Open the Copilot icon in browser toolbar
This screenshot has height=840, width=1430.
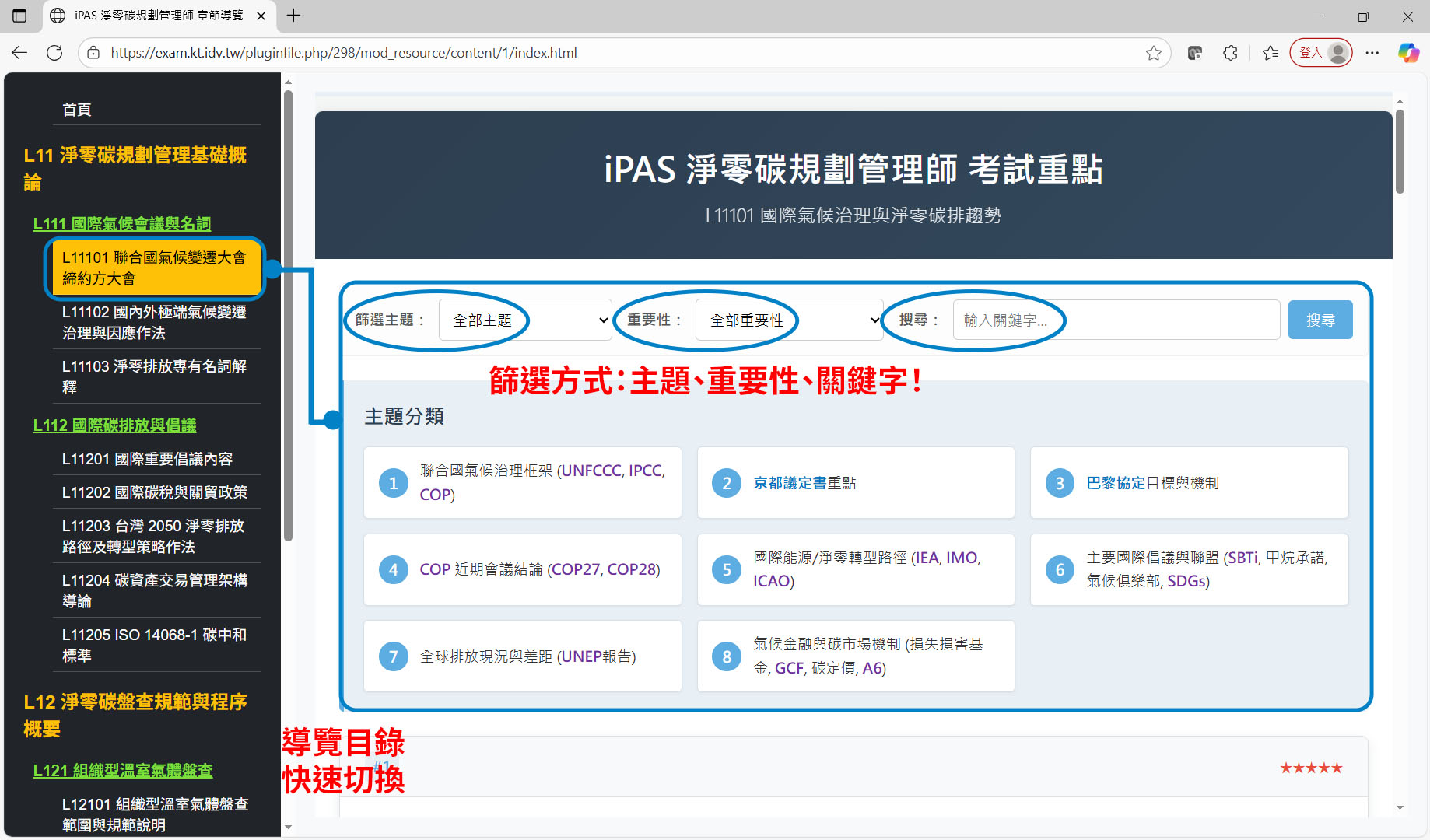coord(1408,53)
